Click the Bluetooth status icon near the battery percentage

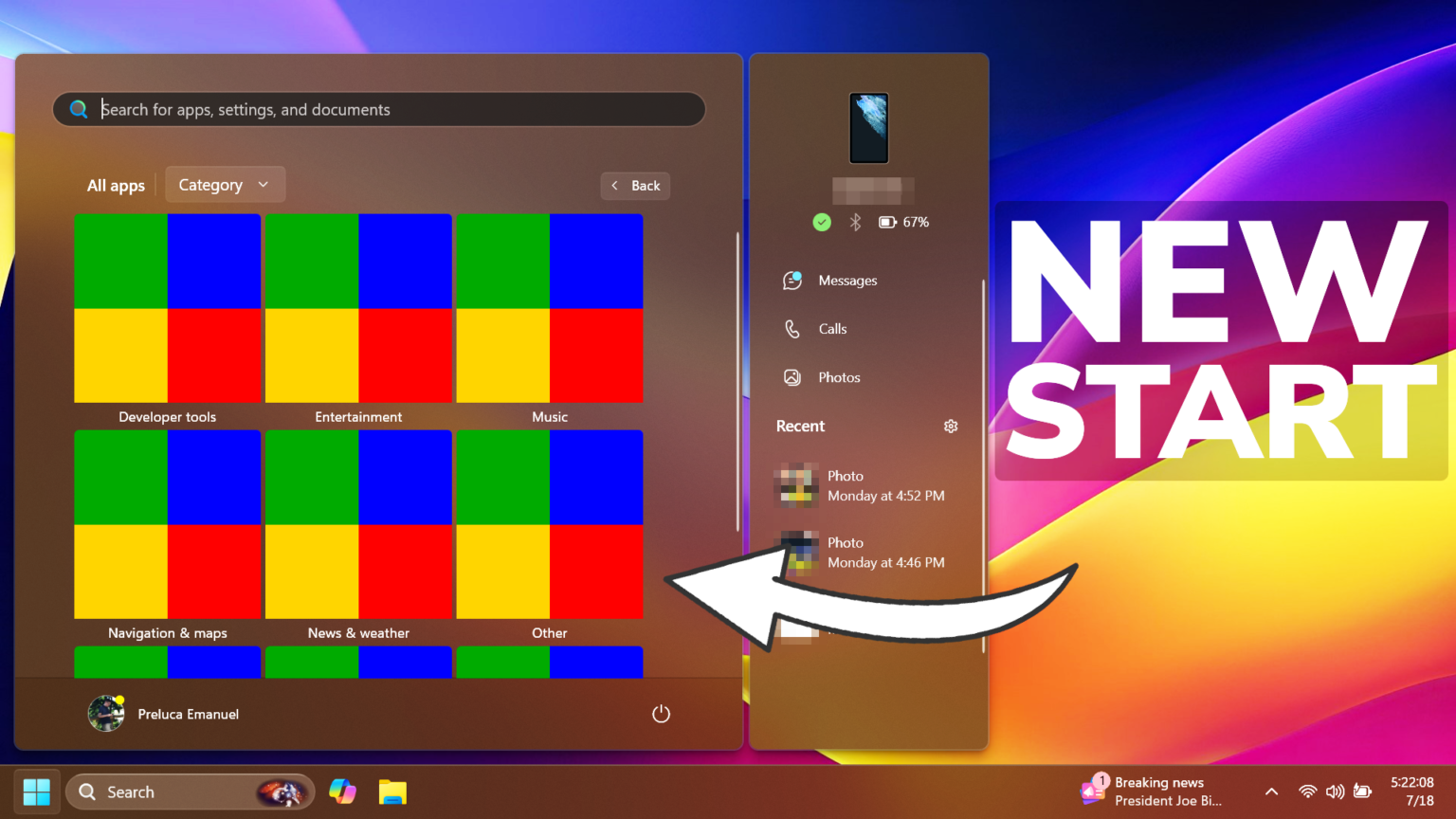pos(855,222)
